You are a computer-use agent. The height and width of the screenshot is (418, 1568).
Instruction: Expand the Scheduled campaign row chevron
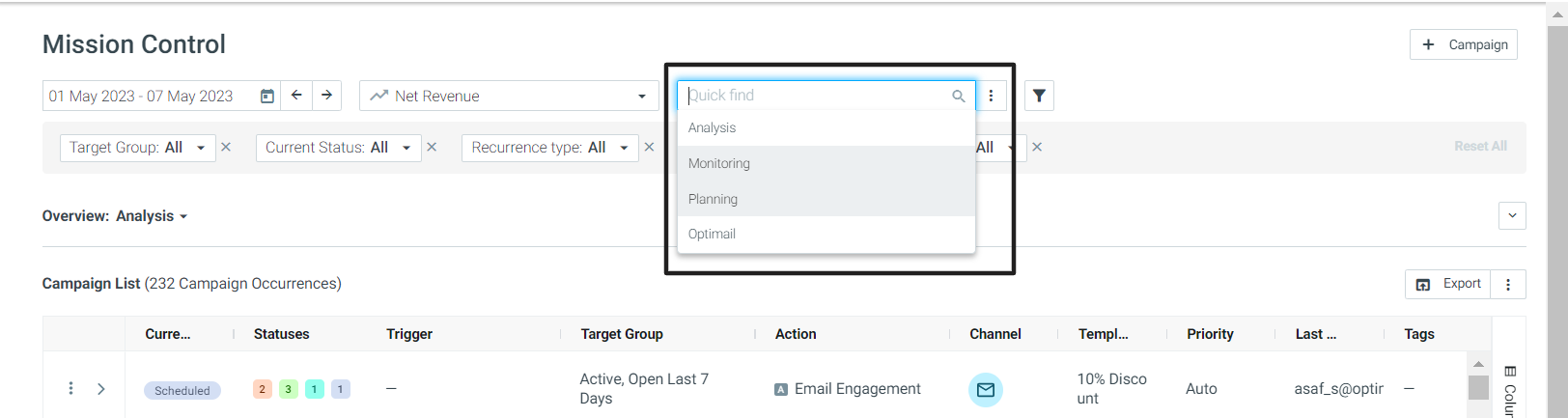(x=101, y=388)
